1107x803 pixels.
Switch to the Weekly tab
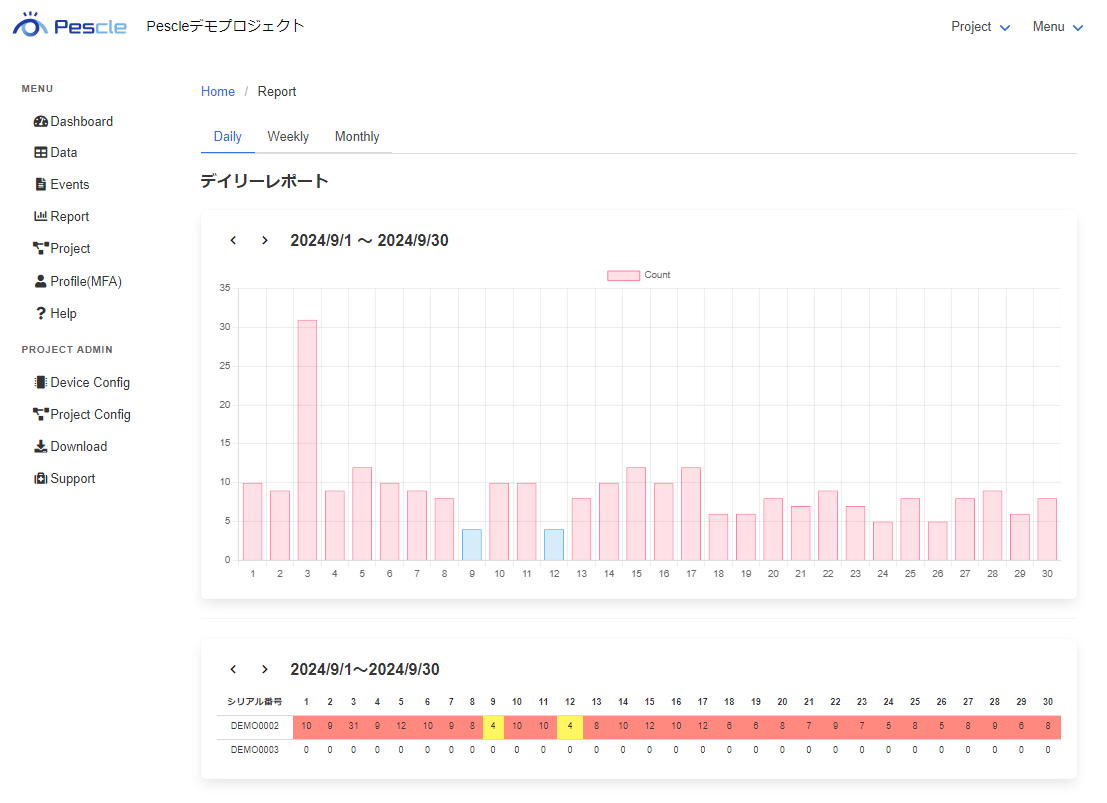(288, 137)
